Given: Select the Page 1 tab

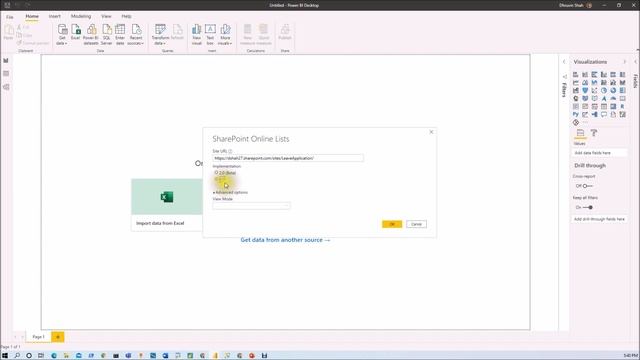Looking at the screenshot, I should (38, 337).
